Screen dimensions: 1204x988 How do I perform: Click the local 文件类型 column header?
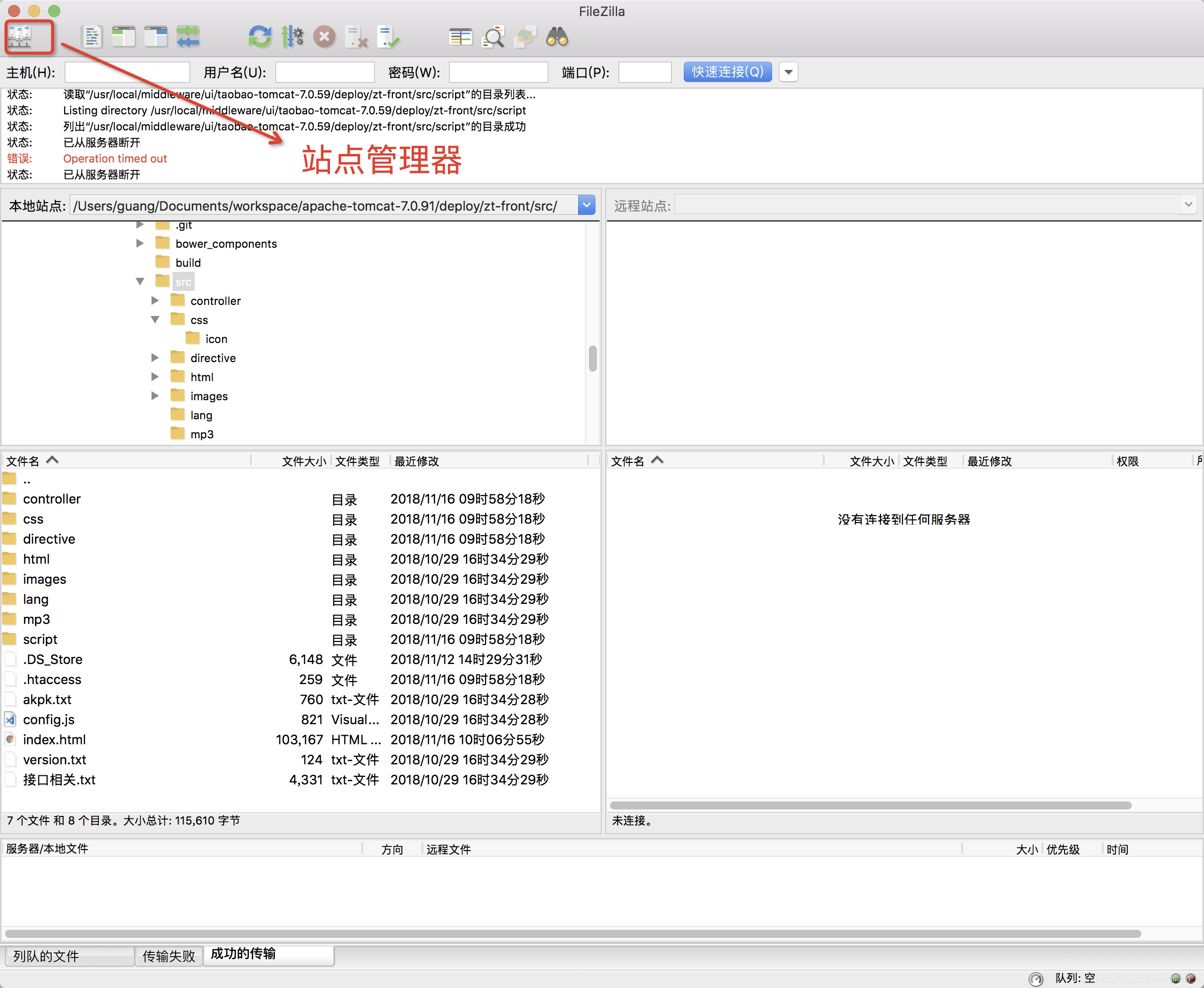pos(360,460)
